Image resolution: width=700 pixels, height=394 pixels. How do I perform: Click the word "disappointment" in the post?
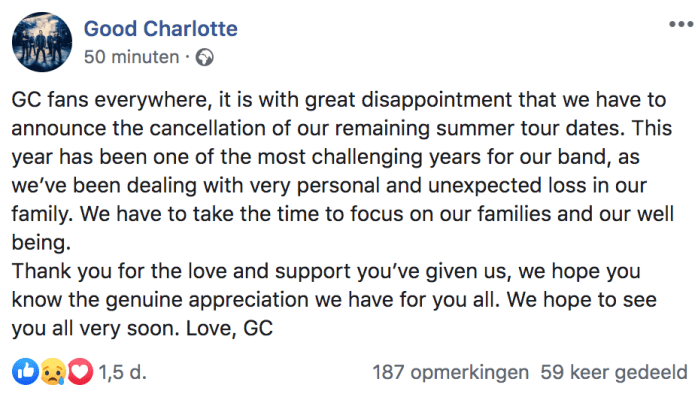(x=437, y=100)
